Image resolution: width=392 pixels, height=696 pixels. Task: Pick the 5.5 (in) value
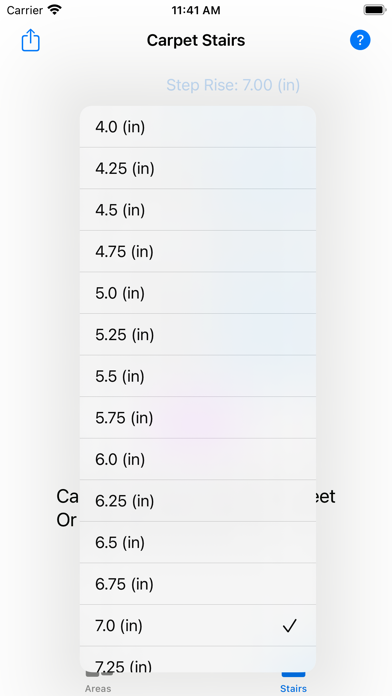(198, 376)
